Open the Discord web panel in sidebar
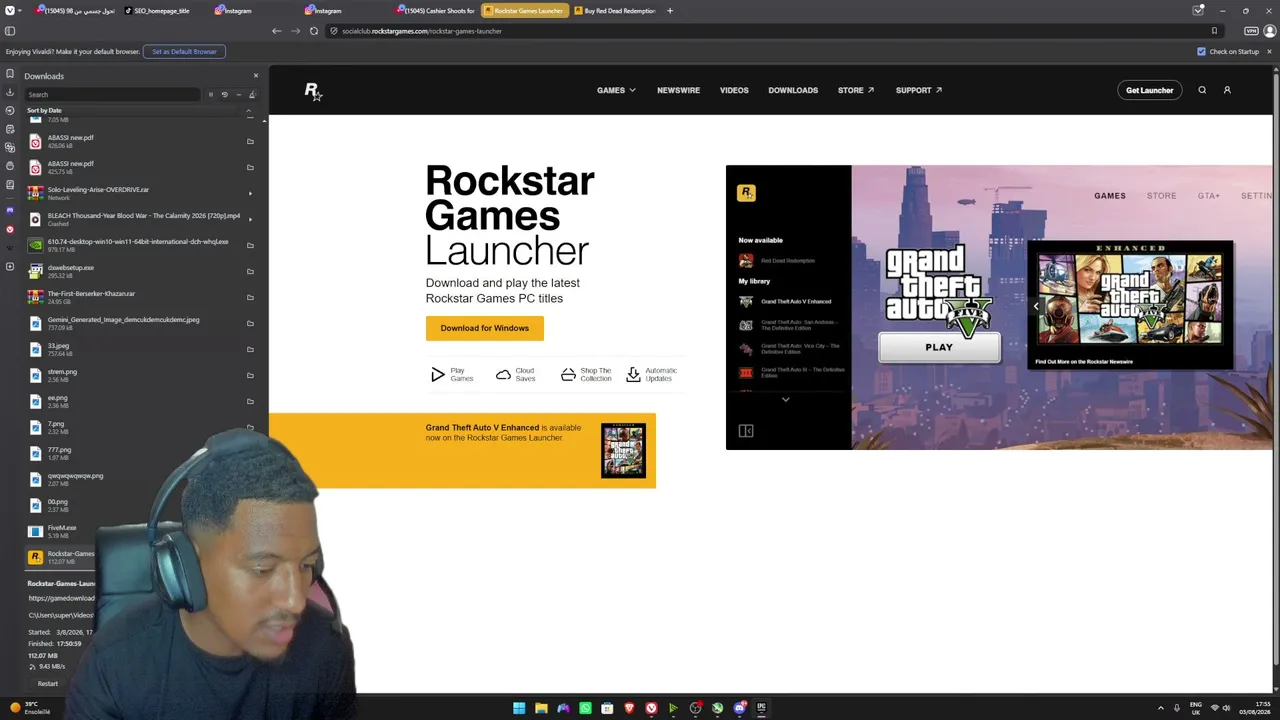The width and height of the screenshot is (1280, 720). (x=10, y=210)
